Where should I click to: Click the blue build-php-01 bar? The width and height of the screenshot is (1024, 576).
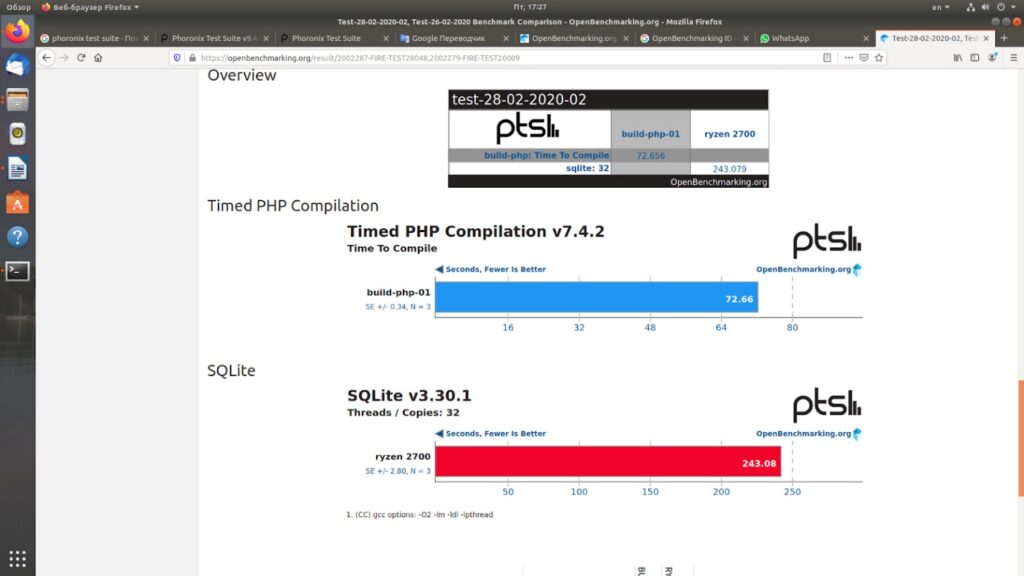tap(596, 298)
